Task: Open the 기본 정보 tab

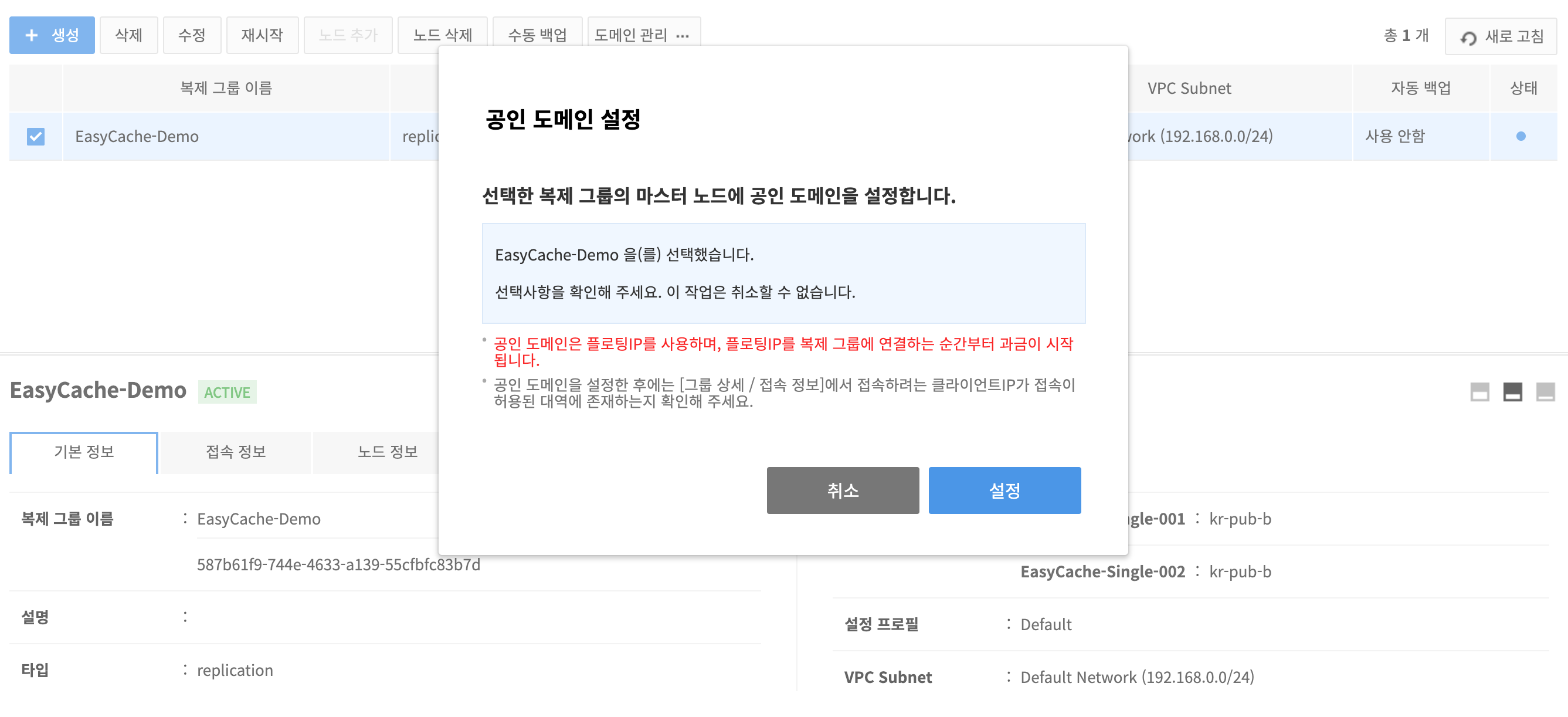Action: (x=84, y=452)
